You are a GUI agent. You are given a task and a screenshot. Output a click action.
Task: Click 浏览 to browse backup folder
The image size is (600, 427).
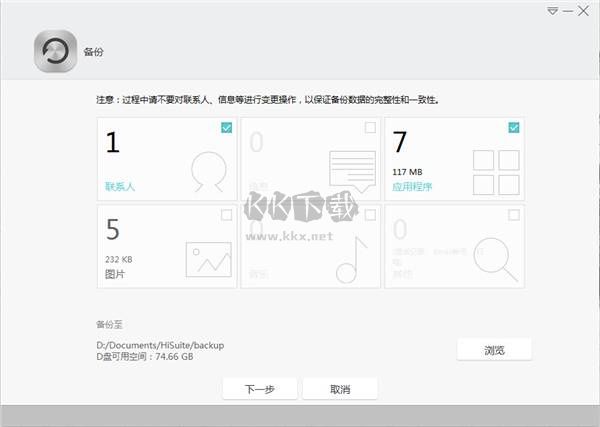point(494,350)
